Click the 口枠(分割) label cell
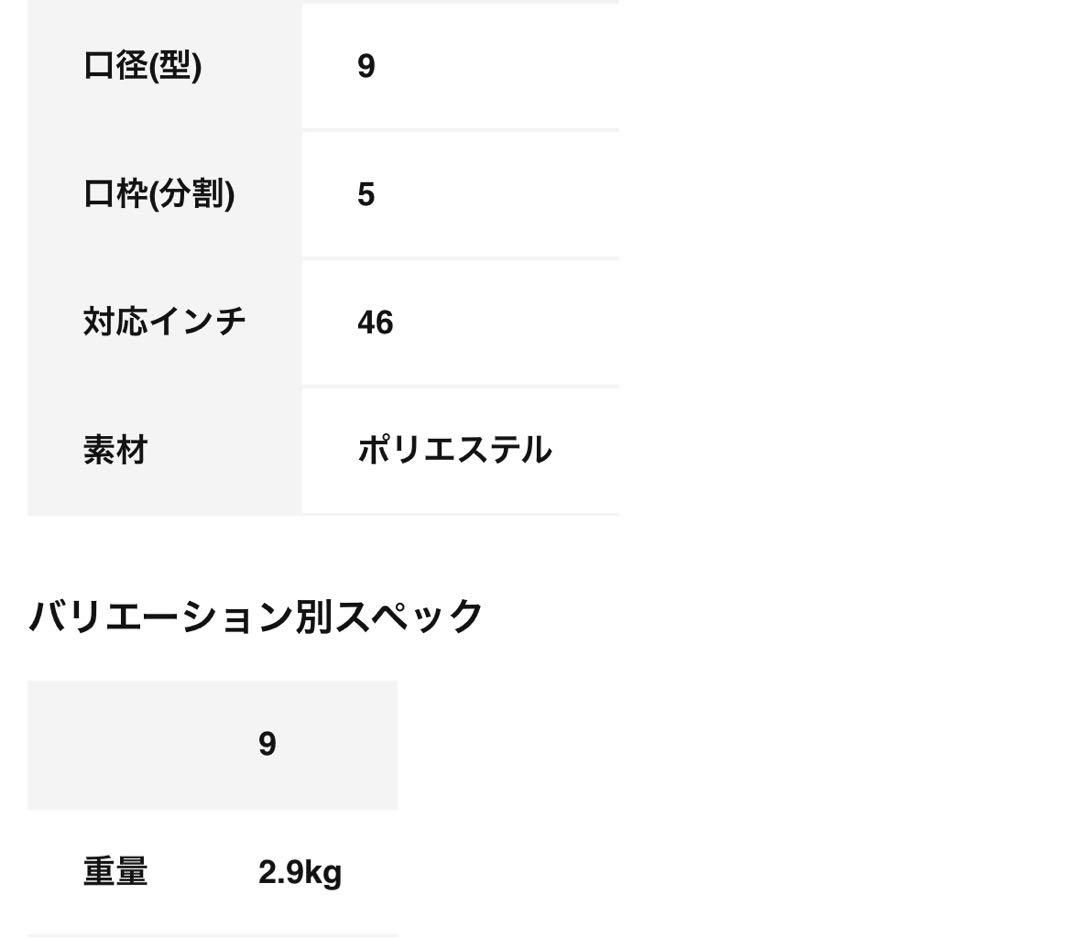The height and width of the screenshot is (939, 1080). (x=159, y=194)
